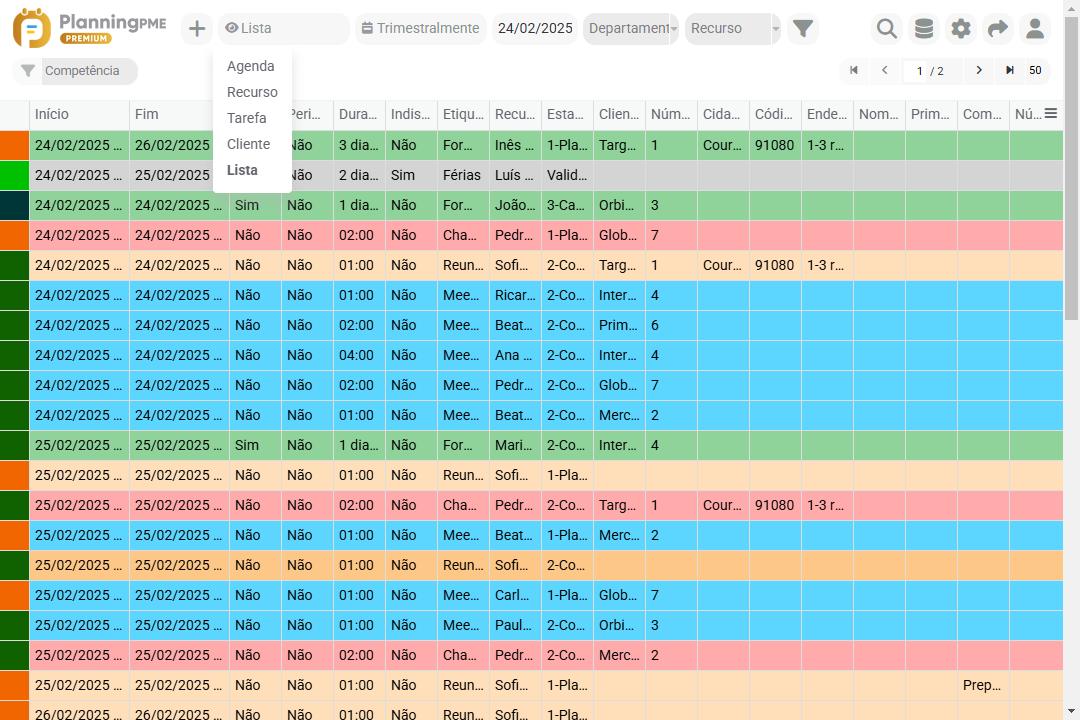
Task: Click the Clien... column header
Action: (619, 114)
